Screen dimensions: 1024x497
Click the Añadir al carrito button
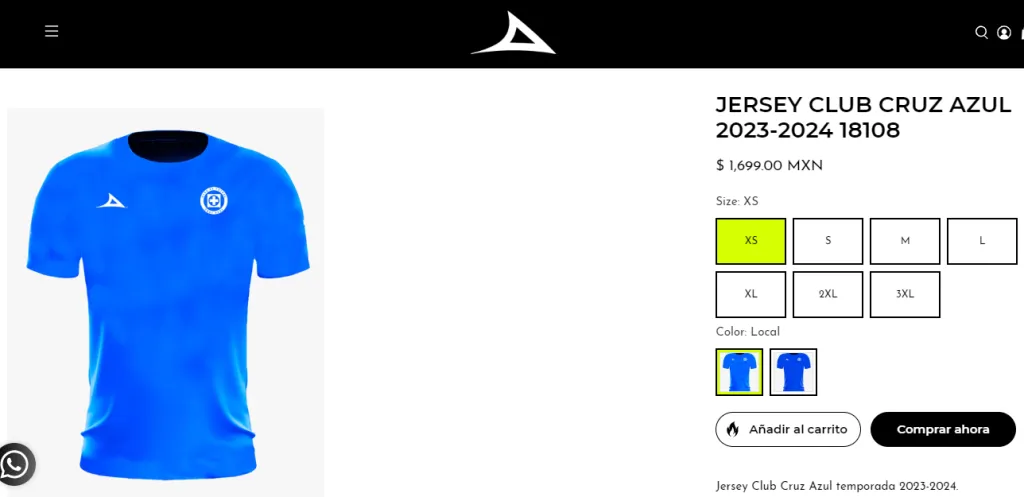point(788,429)
